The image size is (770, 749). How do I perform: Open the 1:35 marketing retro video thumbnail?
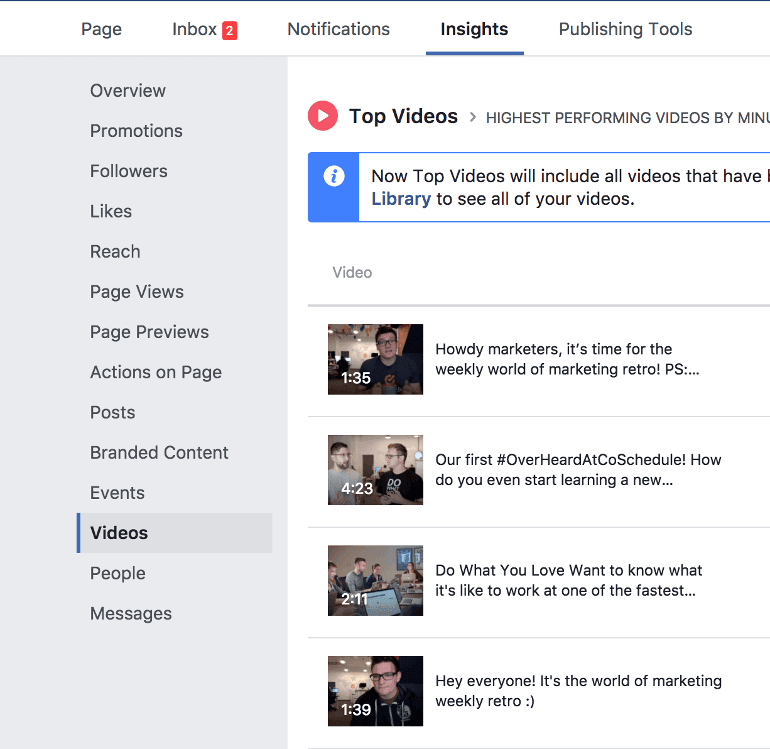(375, 359)
